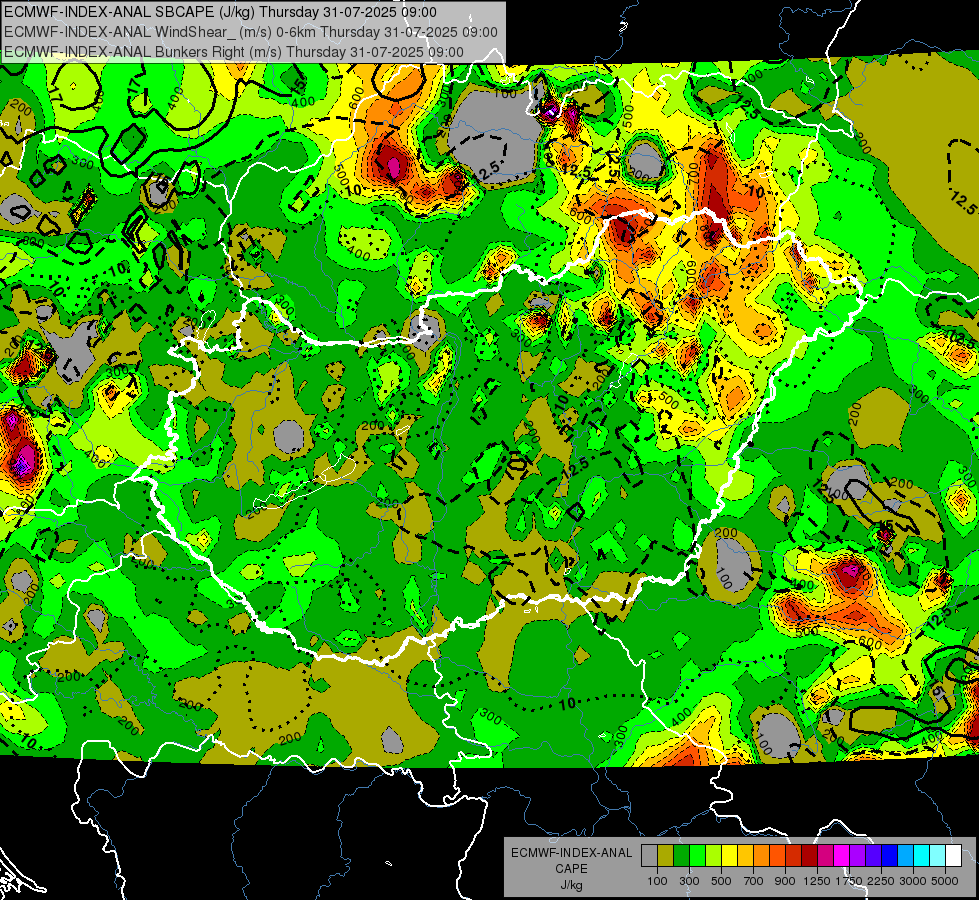Click the 300 value under legend scale
979x900 pixels.
point(689,881)
